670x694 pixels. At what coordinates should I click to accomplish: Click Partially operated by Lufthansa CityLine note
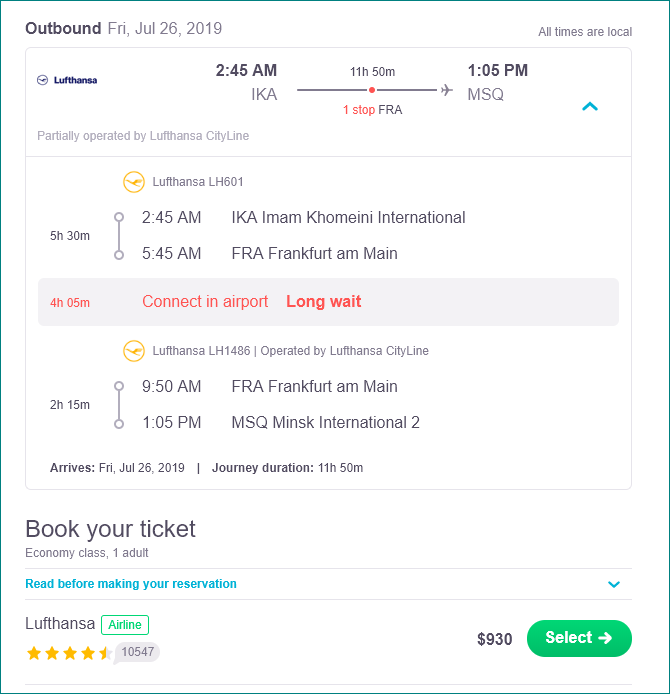point(143,136)
